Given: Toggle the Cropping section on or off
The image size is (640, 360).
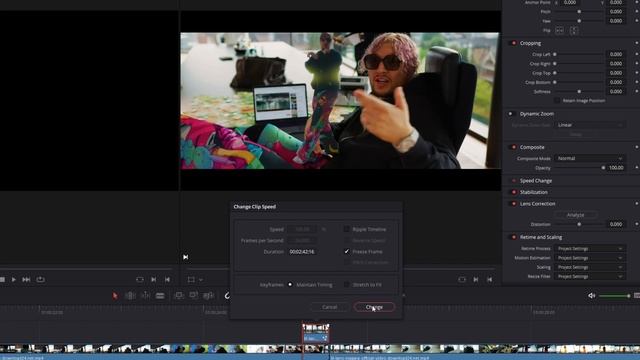Looking at the screenshot, I should pyautogui.click(x=513, y=43).
